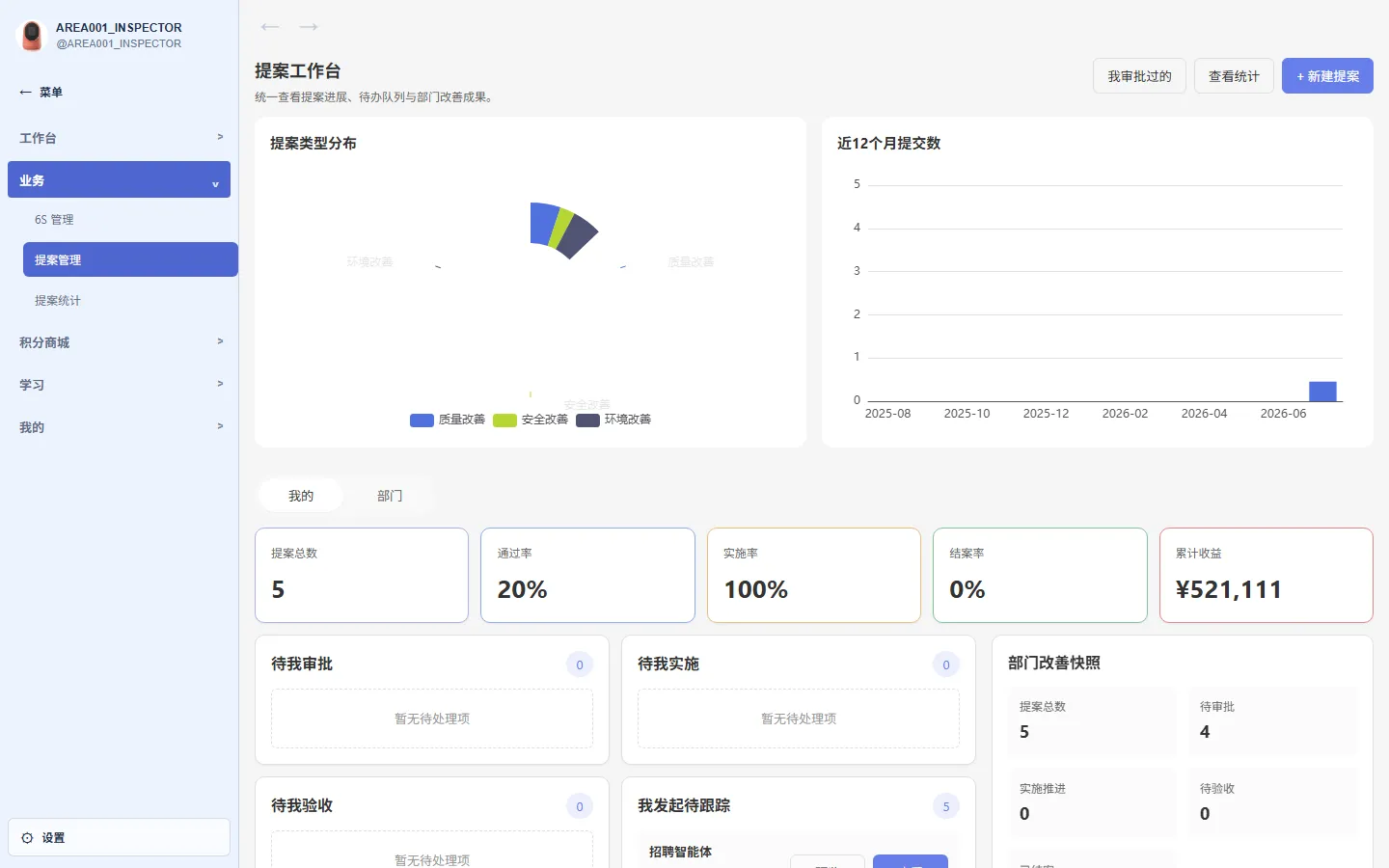Click the 2025-08 axis label
1389x868 pixels.
887,414
